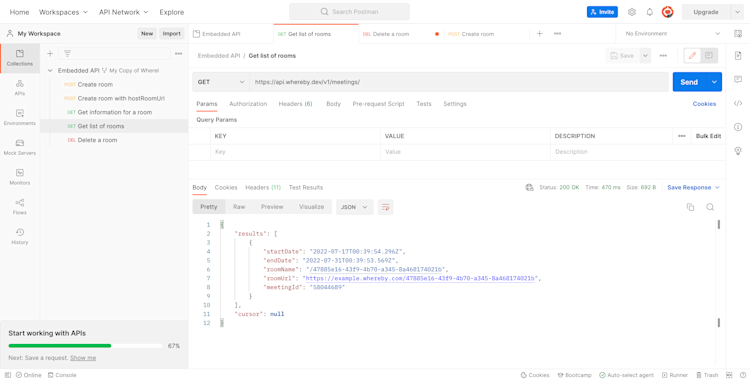Open the Collections sidebar panel
This screenshot has width=750, height=381.
pyautogui.click(x=20, y=58)
